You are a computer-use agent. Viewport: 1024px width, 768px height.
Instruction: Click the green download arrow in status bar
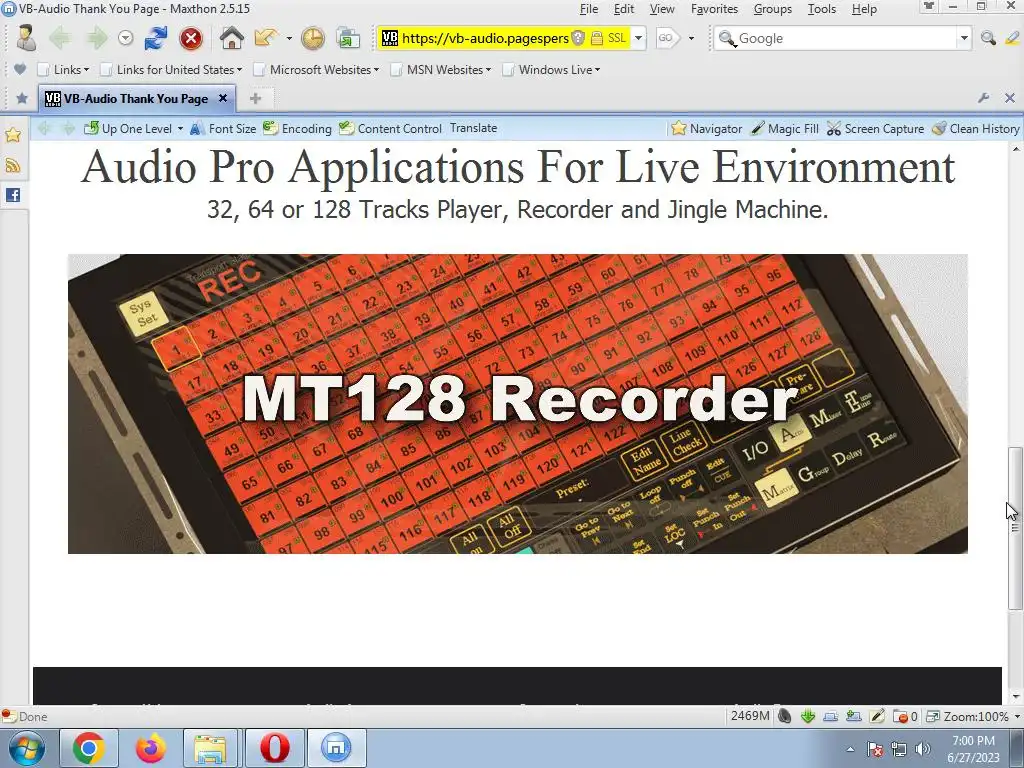pos(808,716)
